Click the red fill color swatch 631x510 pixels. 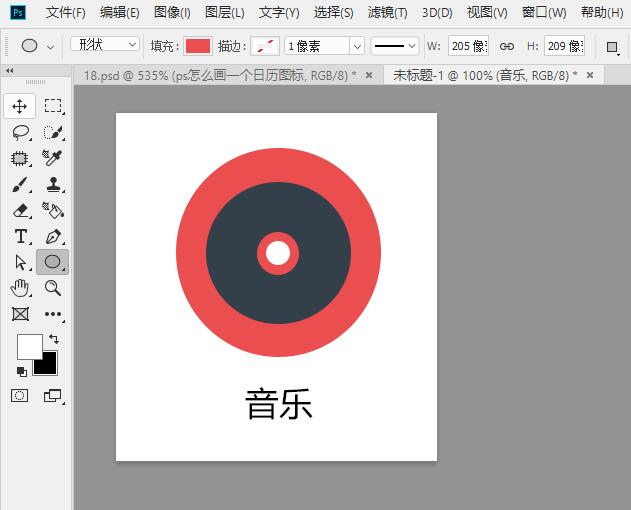198,46
